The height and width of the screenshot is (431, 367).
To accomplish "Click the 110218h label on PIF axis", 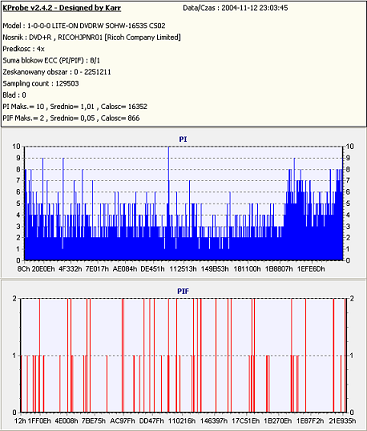I will [182, 421].
